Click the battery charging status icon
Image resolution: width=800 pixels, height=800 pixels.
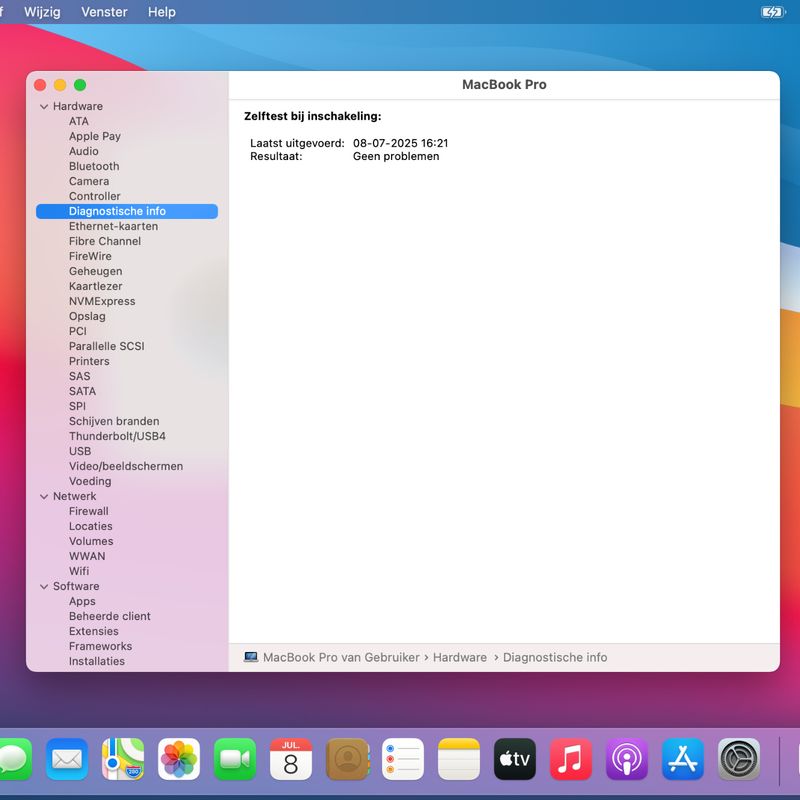772,12
